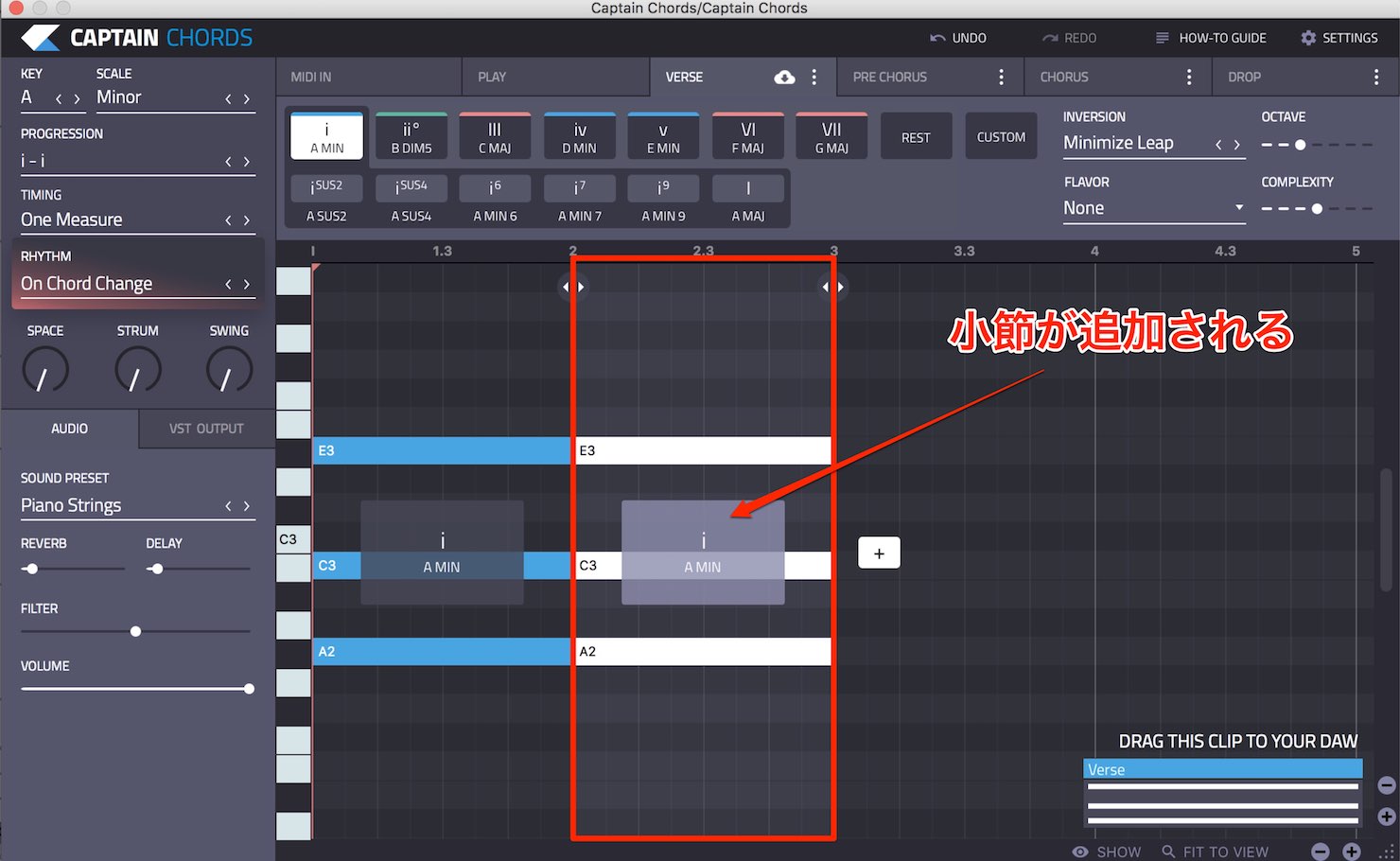The height and width of the screenshot is (861, 1400).
Task: Click the Space knob
Action: (45, 370)
